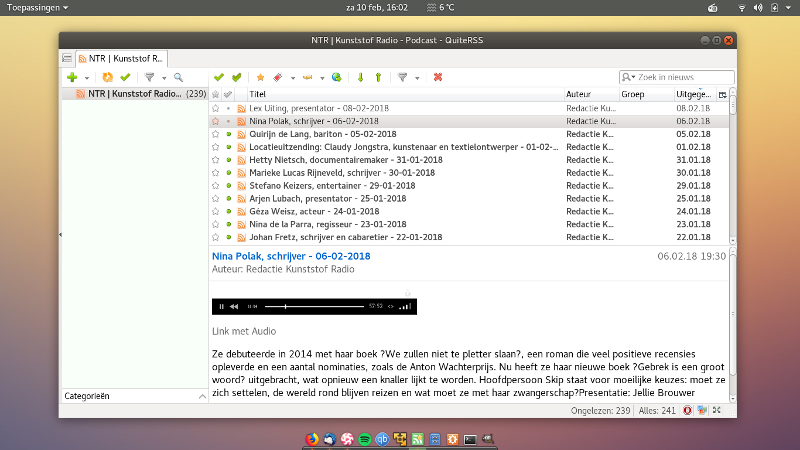The width and height of the screenshot is (800, 450).
Task: Open the share dropdown arrow
Action: click(x=322, y=78)
